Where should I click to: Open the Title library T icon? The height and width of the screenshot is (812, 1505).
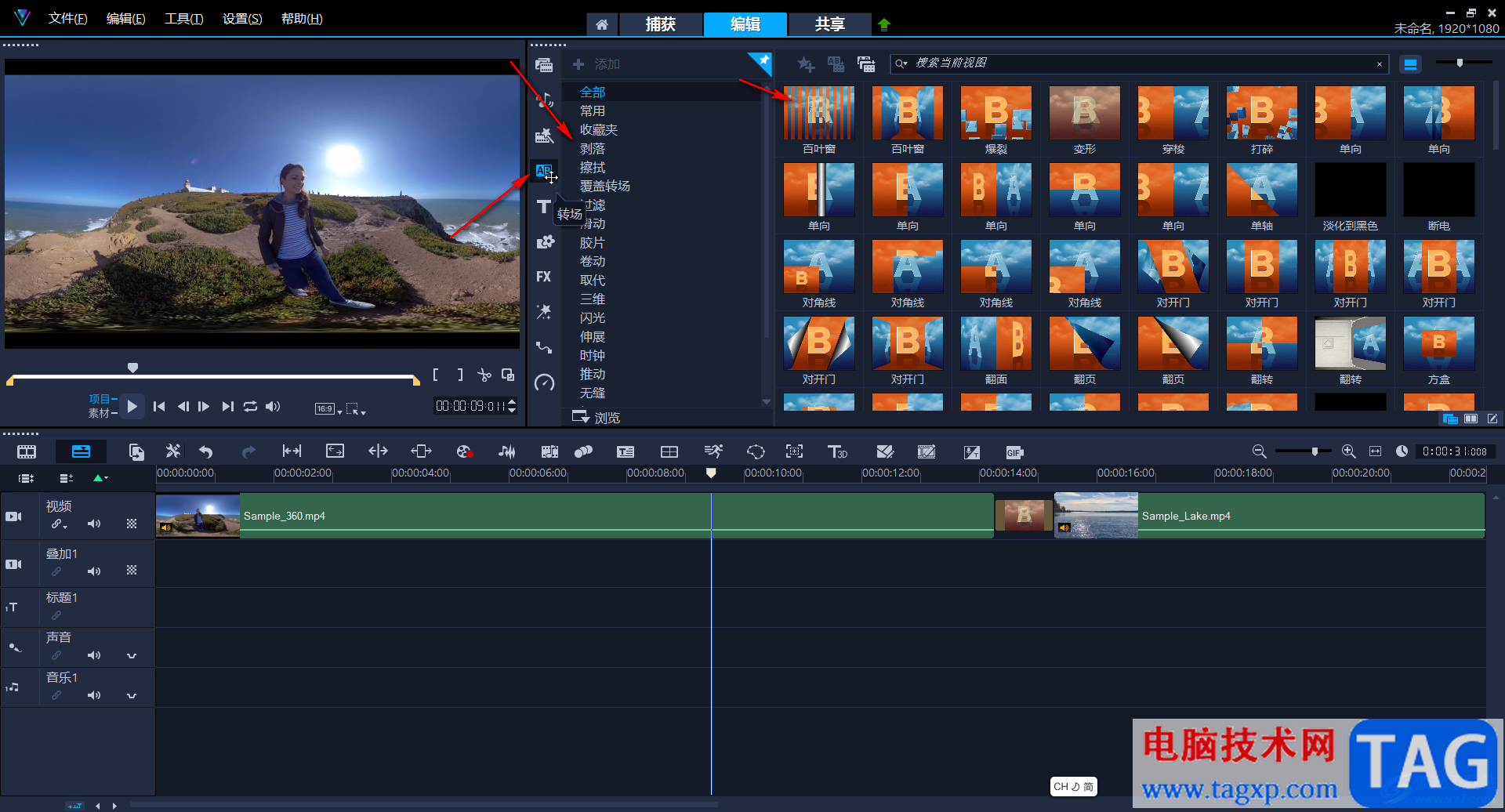coord(543,207)
